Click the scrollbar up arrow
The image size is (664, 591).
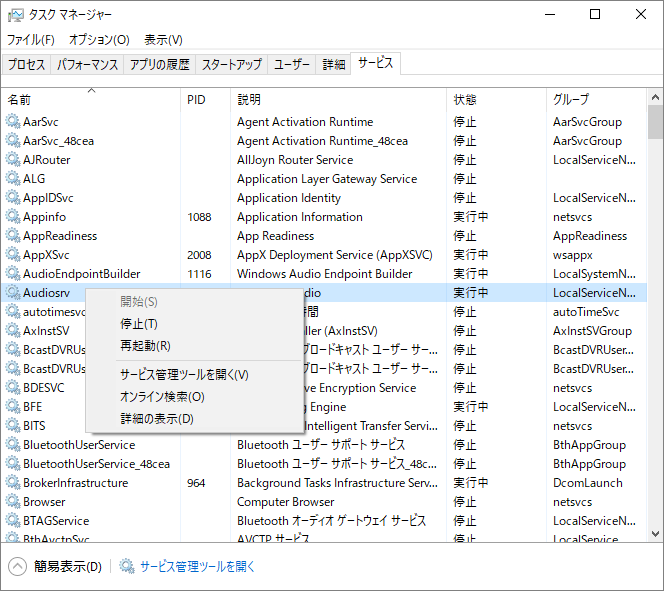655,97
